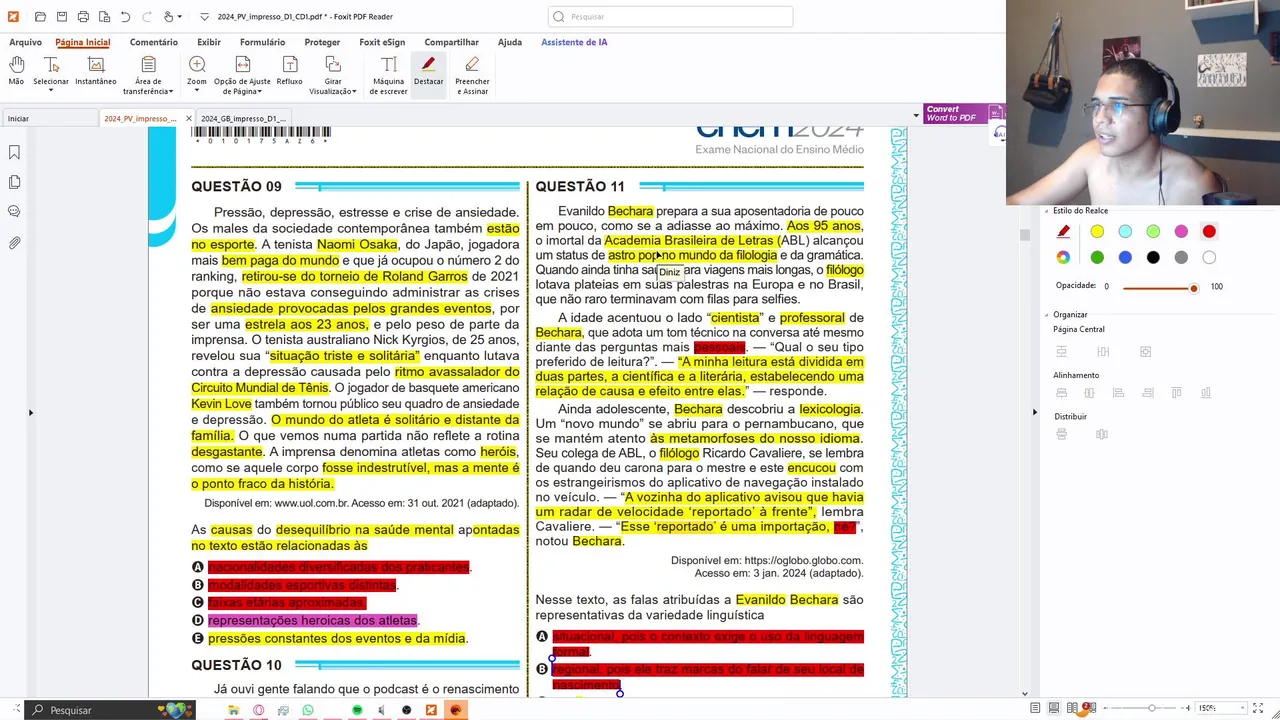Collapse the Organizar section

1046,315
